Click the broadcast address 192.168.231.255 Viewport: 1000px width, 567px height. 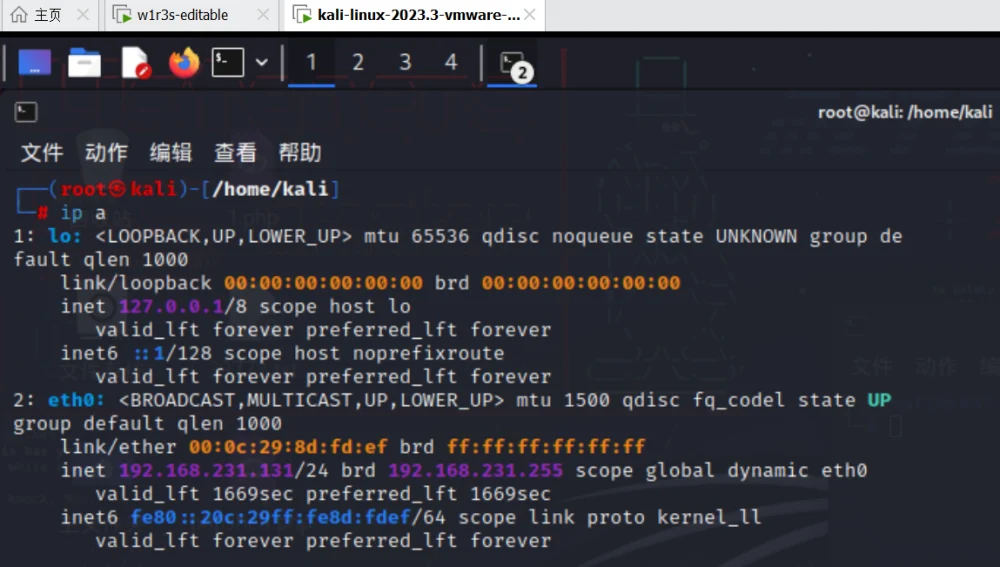coord(476,470)
